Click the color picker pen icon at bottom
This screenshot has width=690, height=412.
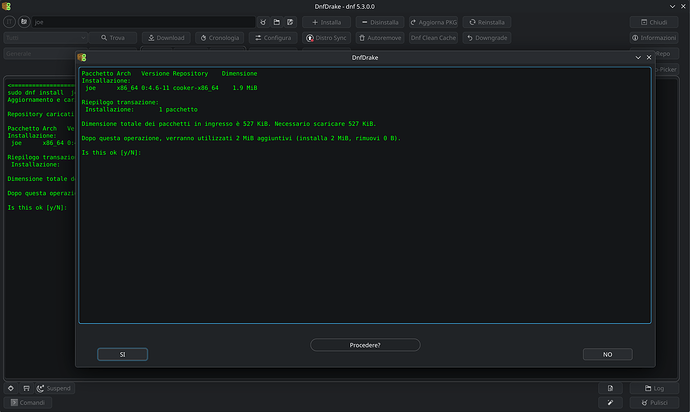[610, 402]
